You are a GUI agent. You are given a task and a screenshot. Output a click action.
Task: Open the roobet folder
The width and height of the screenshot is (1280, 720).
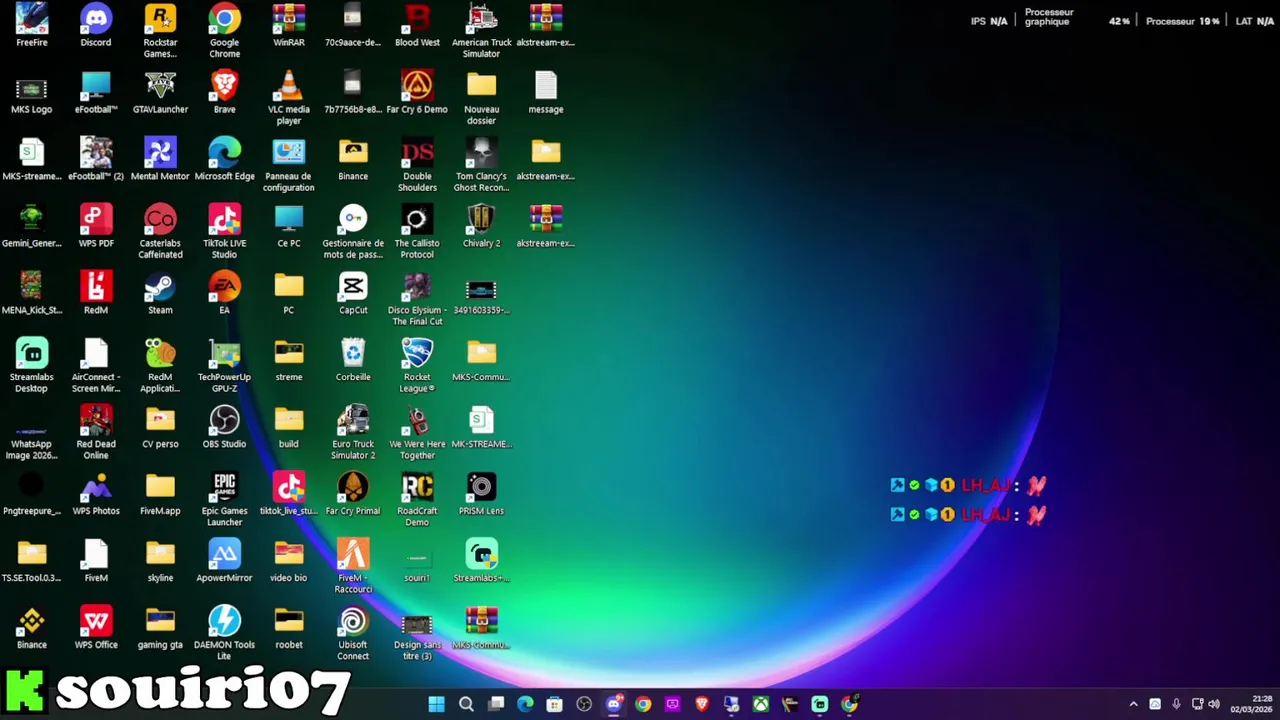click(289, 629)
